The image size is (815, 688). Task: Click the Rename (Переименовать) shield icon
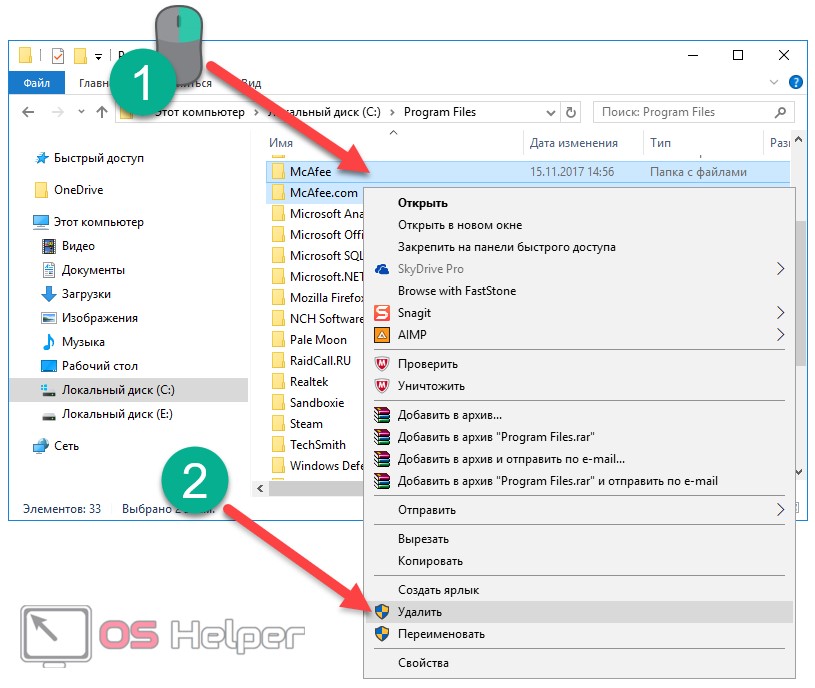click(382, 633)
